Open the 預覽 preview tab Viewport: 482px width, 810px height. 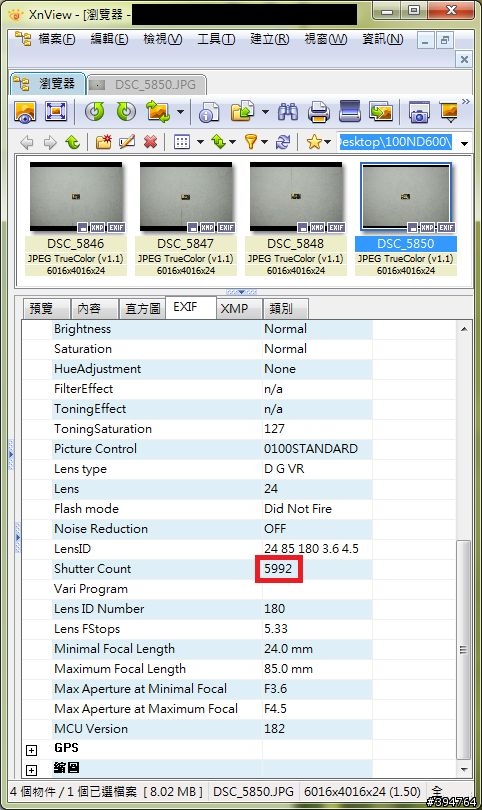(x=46, y=308)
